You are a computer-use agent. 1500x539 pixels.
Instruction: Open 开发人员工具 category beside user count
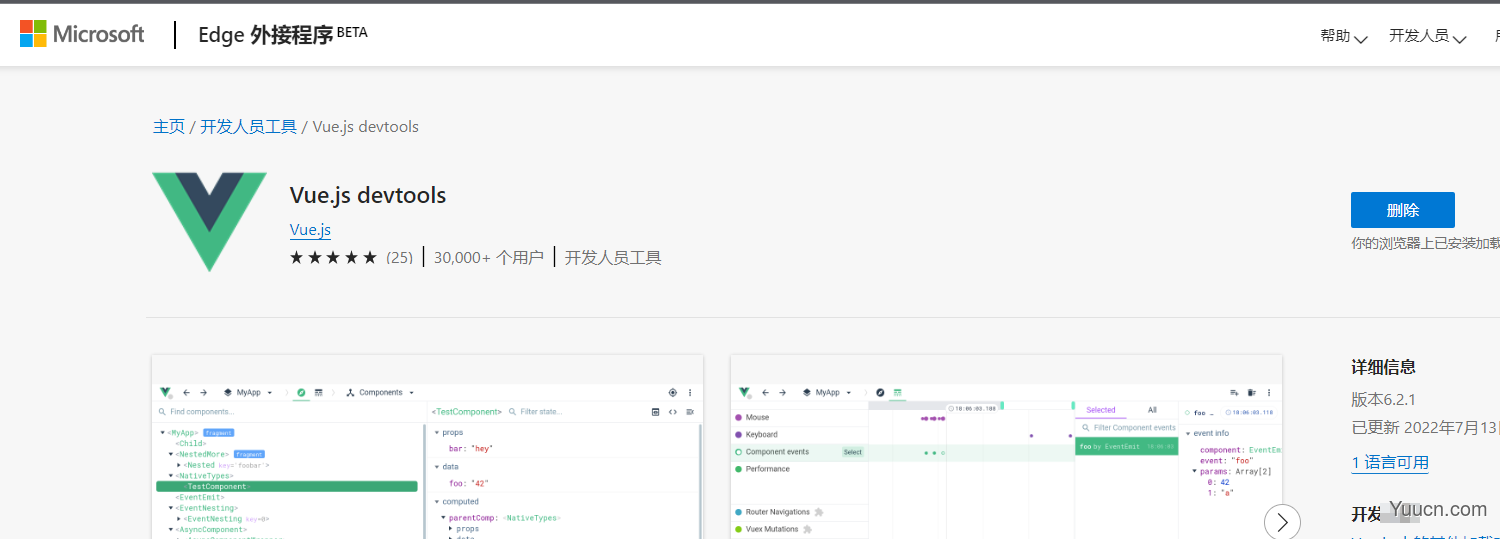point(613,258)
